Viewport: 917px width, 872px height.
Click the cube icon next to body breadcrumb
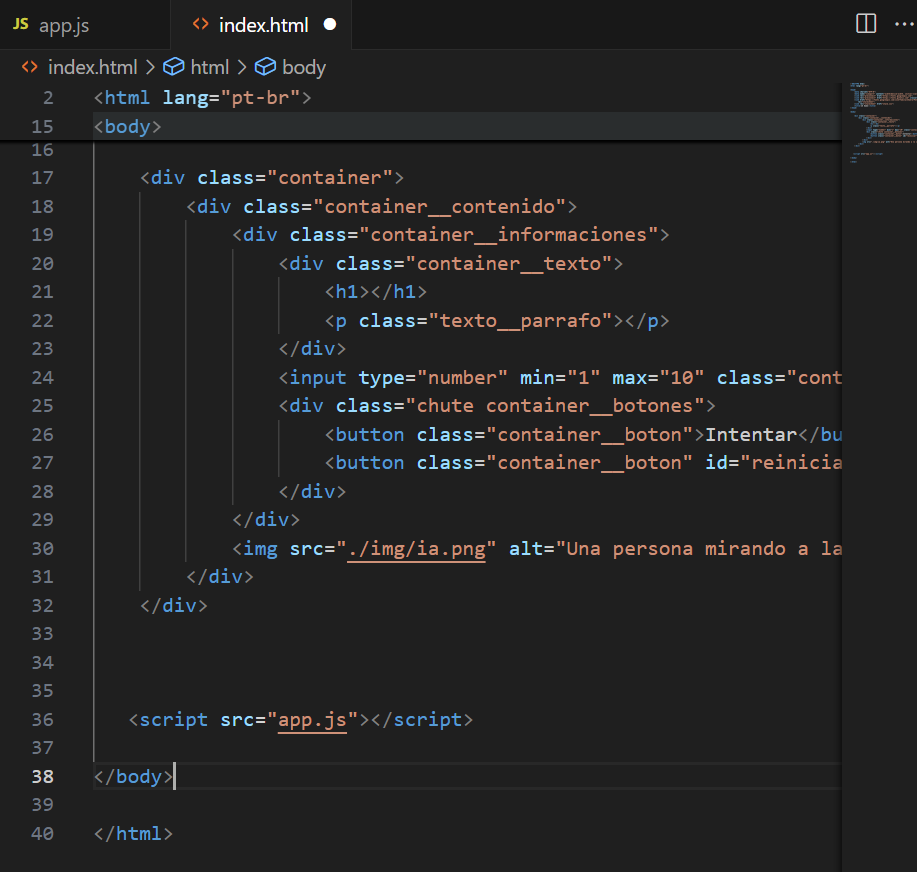(x=265, y=67)
